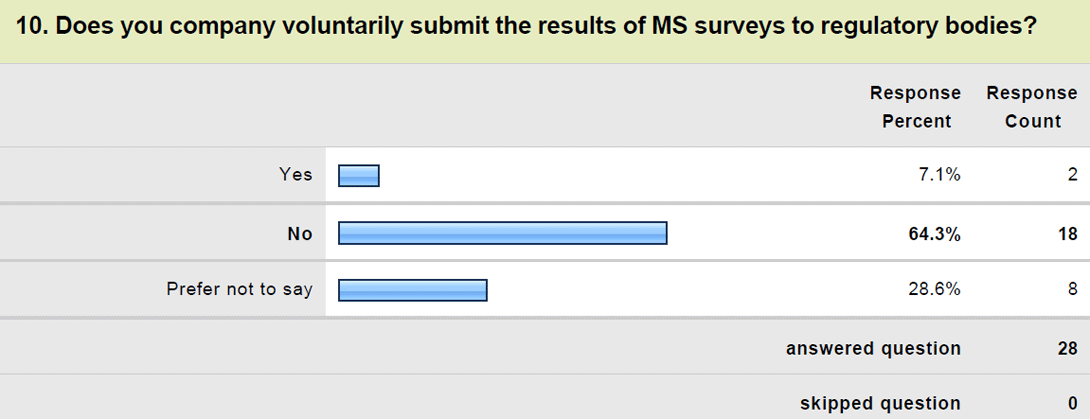The image size is (1090, 420).
Task: Click the blue bar for No
Action: click(x=503, y=233)
